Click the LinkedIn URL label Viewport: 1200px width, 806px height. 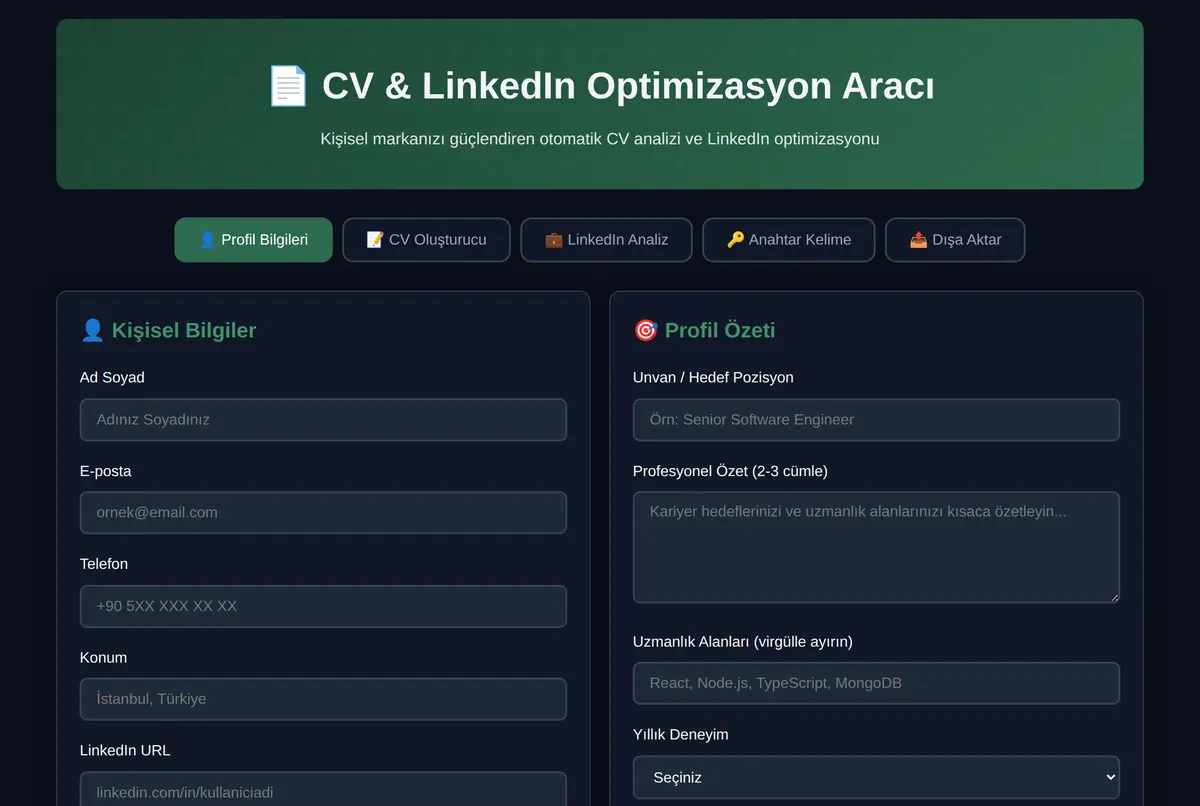125,750
